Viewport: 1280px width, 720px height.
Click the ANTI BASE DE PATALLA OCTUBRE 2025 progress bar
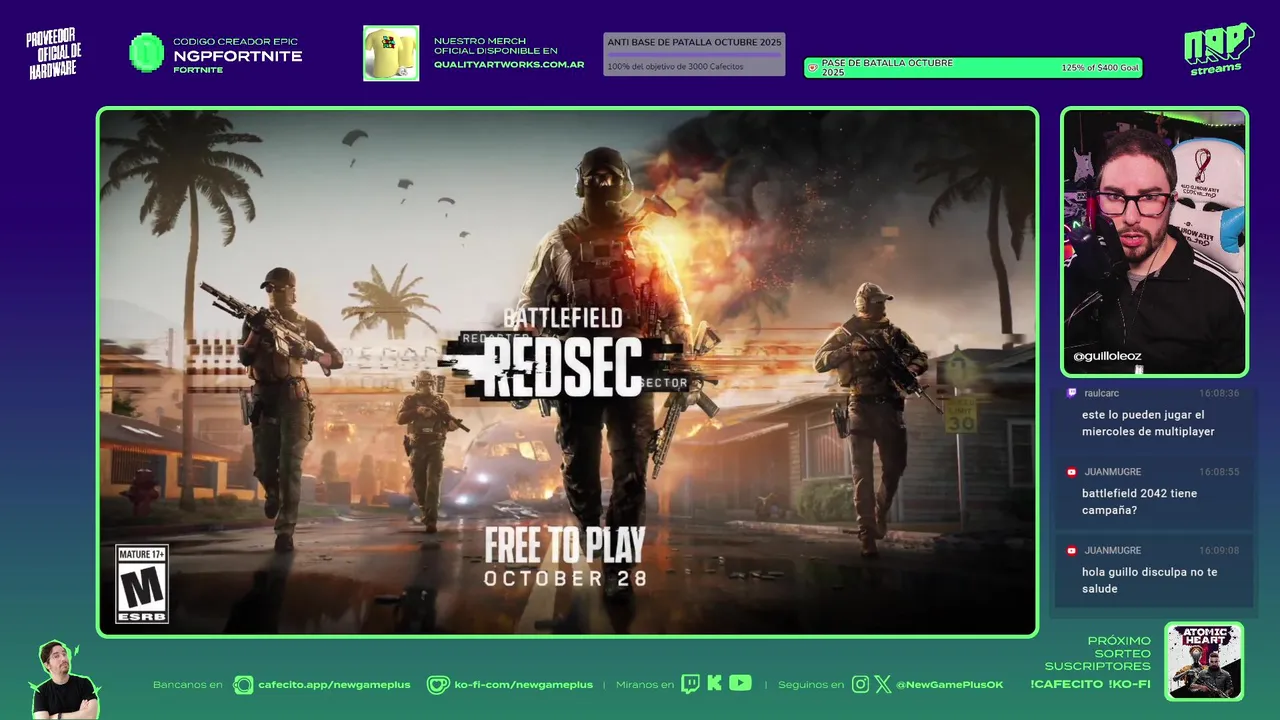click(x=694, y=54)
